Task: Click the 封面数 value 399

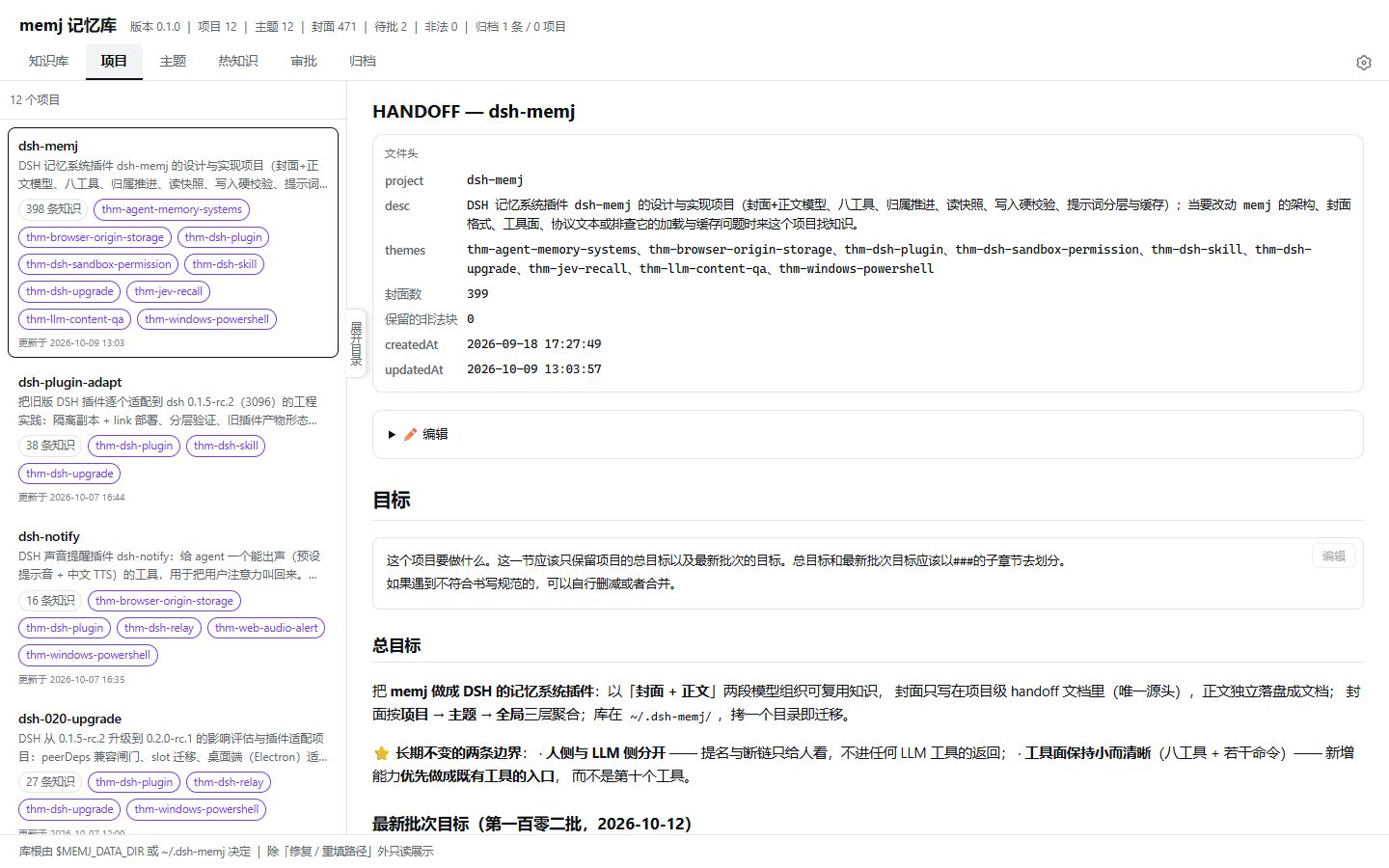Action: 477,294
